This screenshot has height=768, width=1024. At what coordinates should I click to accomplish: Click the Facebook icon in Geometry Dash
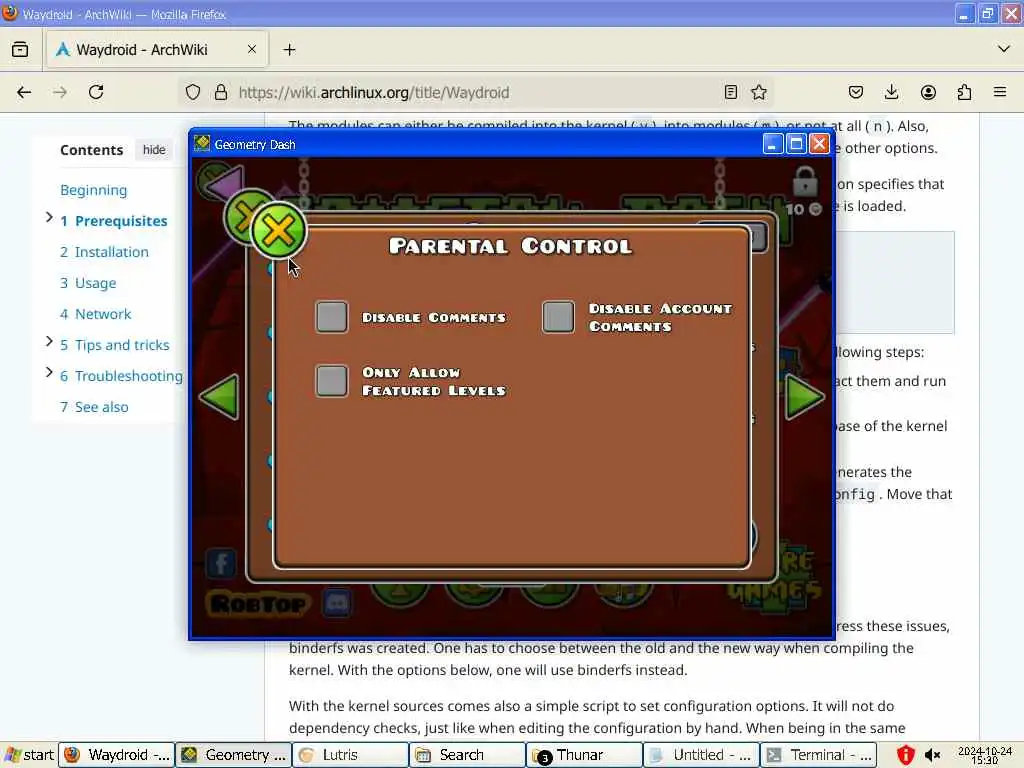[221, 564]
